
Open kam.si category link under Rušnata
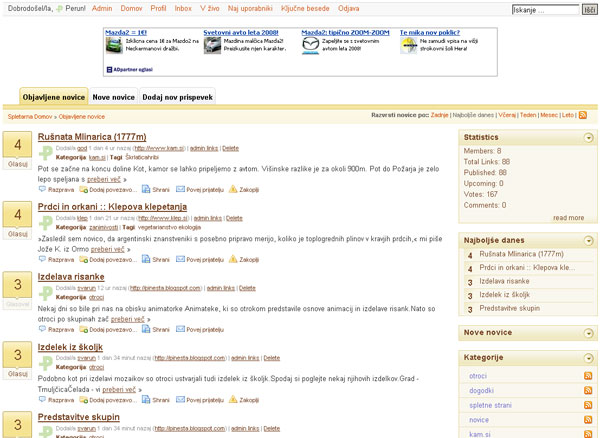97,157
